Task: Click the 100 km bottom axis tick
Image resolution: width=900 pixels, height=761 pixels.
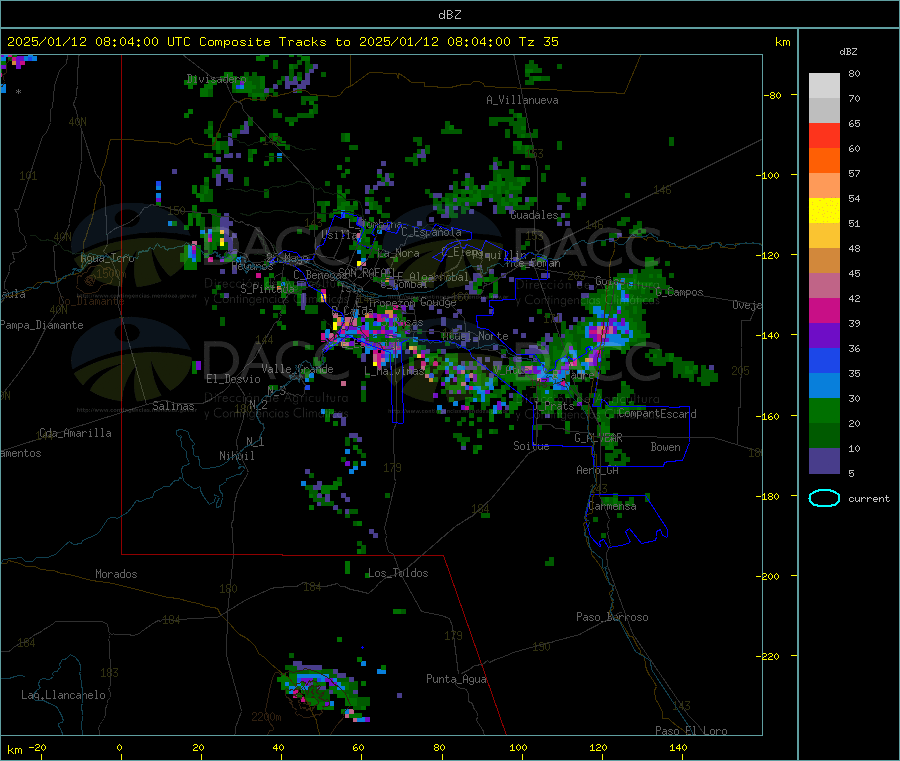Action: [x=518, y=747]
